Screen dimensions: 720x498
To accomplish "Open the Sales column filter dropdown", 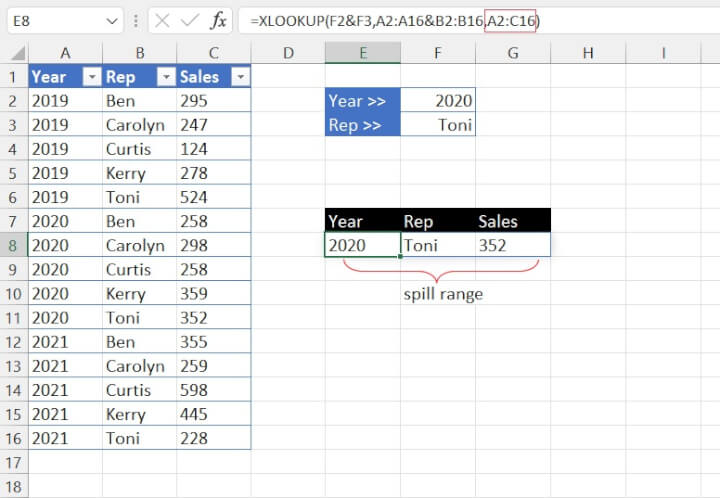I will [x=239, y=77].
